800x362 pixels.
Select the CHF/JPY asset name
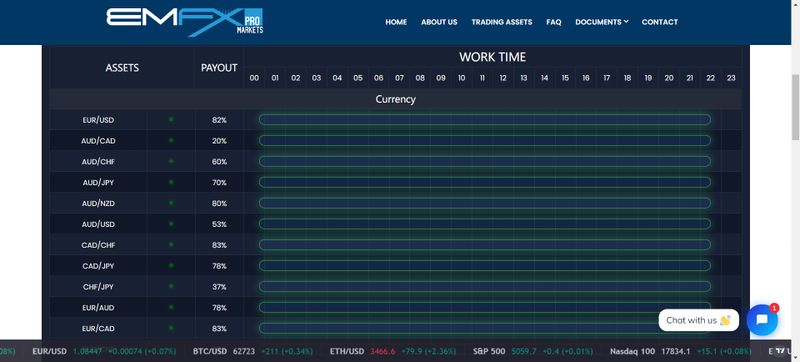click(98, 287)
